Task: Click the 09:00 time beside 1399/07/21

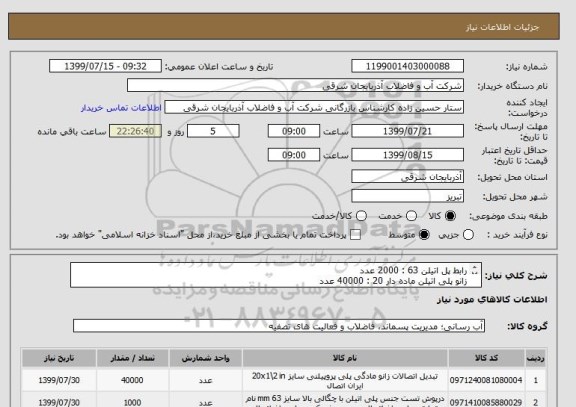Action: pyautogui.click(x=294, y=131)
